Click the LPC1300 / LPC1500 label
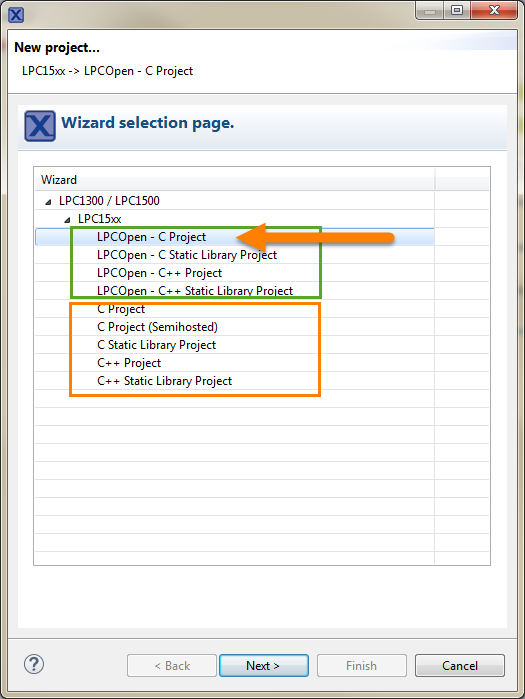 [109, 201]
